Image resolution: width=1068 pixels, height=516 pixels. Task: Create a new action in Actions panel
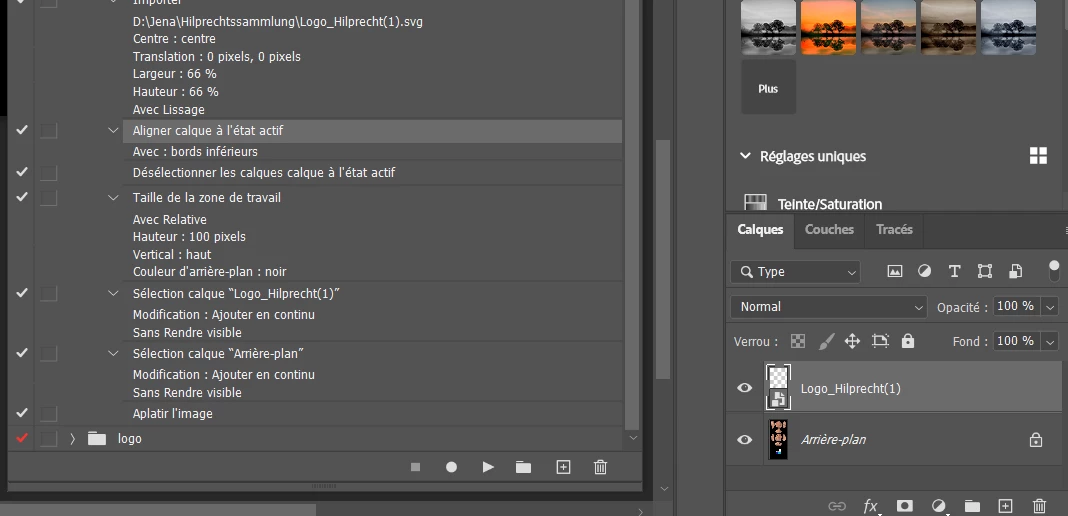point(563,467)
